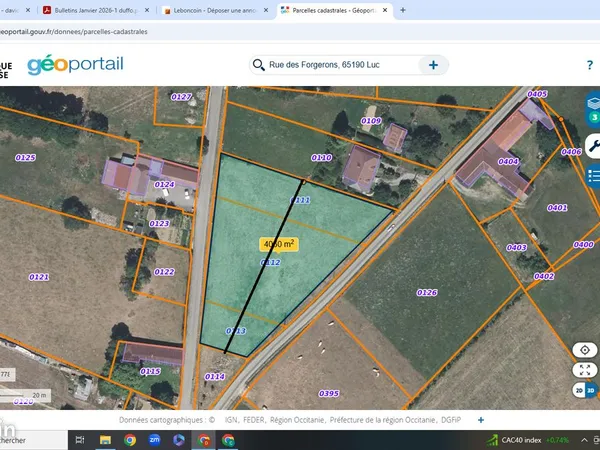Close the Parcelles cadastrales tab
This screenshot has width=600, height=450.
click(385, 10)
